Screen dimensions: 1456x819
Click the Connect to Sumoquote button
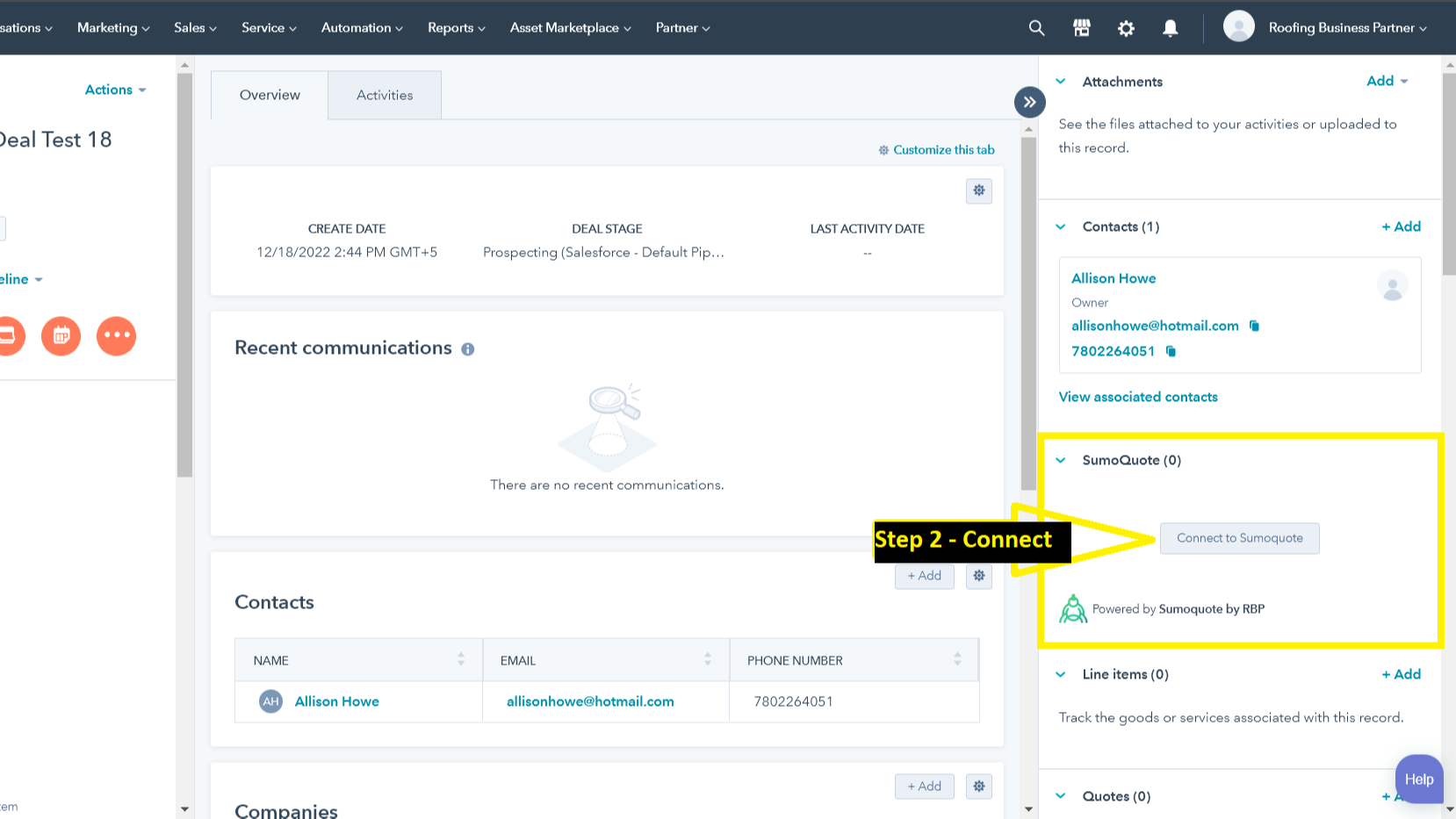click(x=1239, y=538)
